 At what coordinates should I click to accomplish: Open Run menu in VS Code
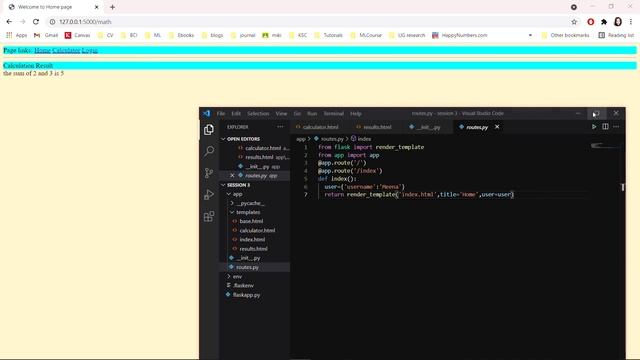(312, 113)
